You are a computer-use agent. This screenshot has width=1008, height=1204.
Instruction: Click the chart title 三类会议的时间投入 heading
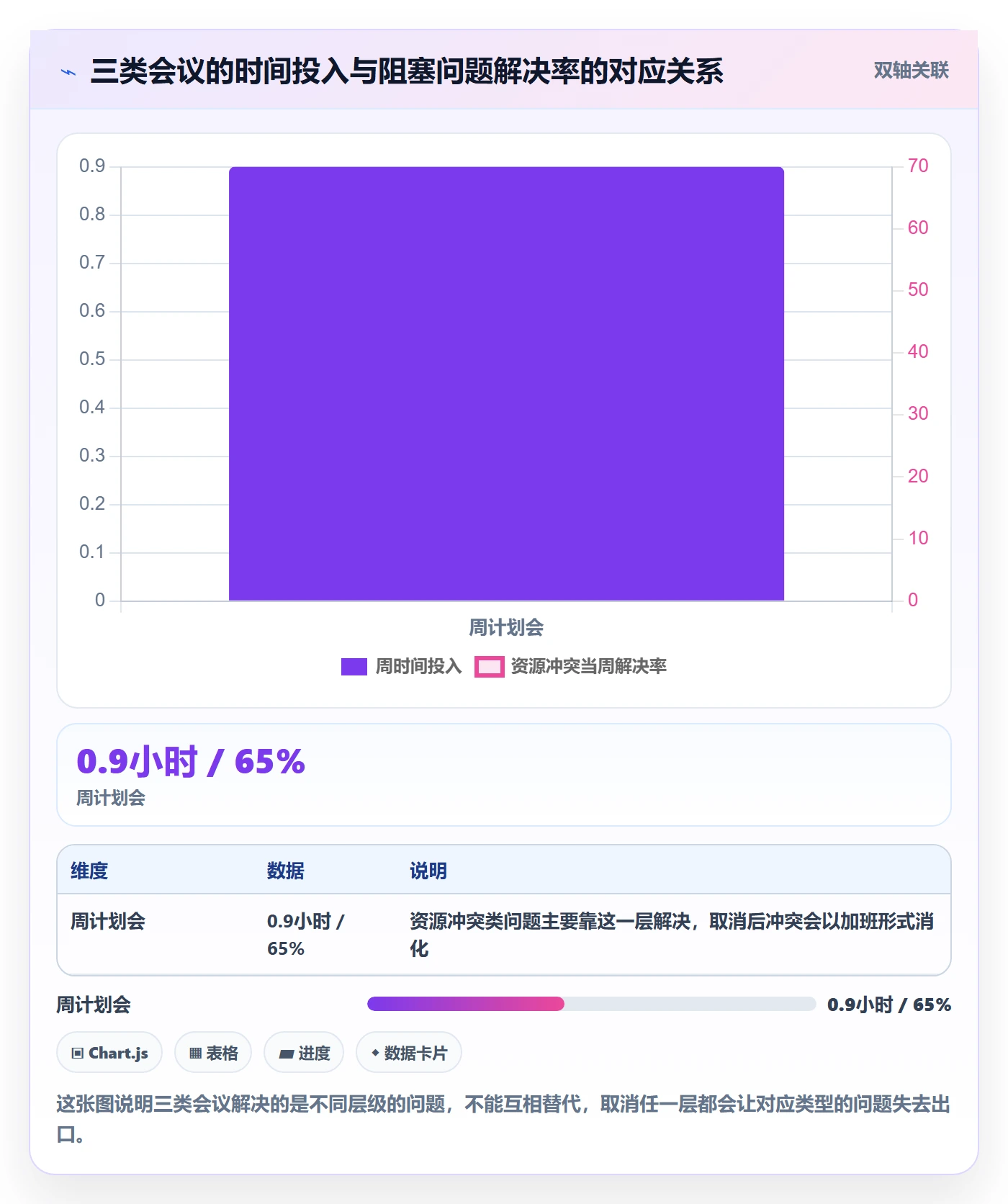[407, 71]
